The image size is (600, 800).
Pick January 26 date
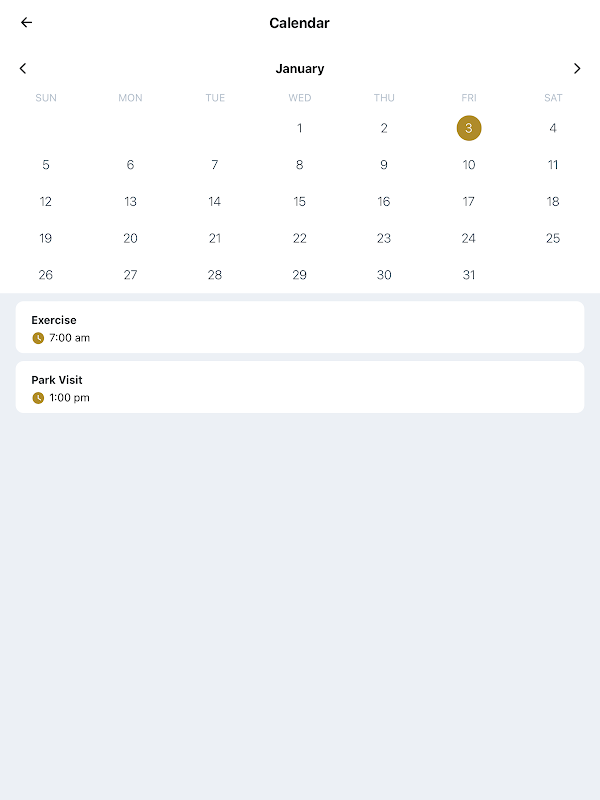pyautogui.click(x=46, y=275)
